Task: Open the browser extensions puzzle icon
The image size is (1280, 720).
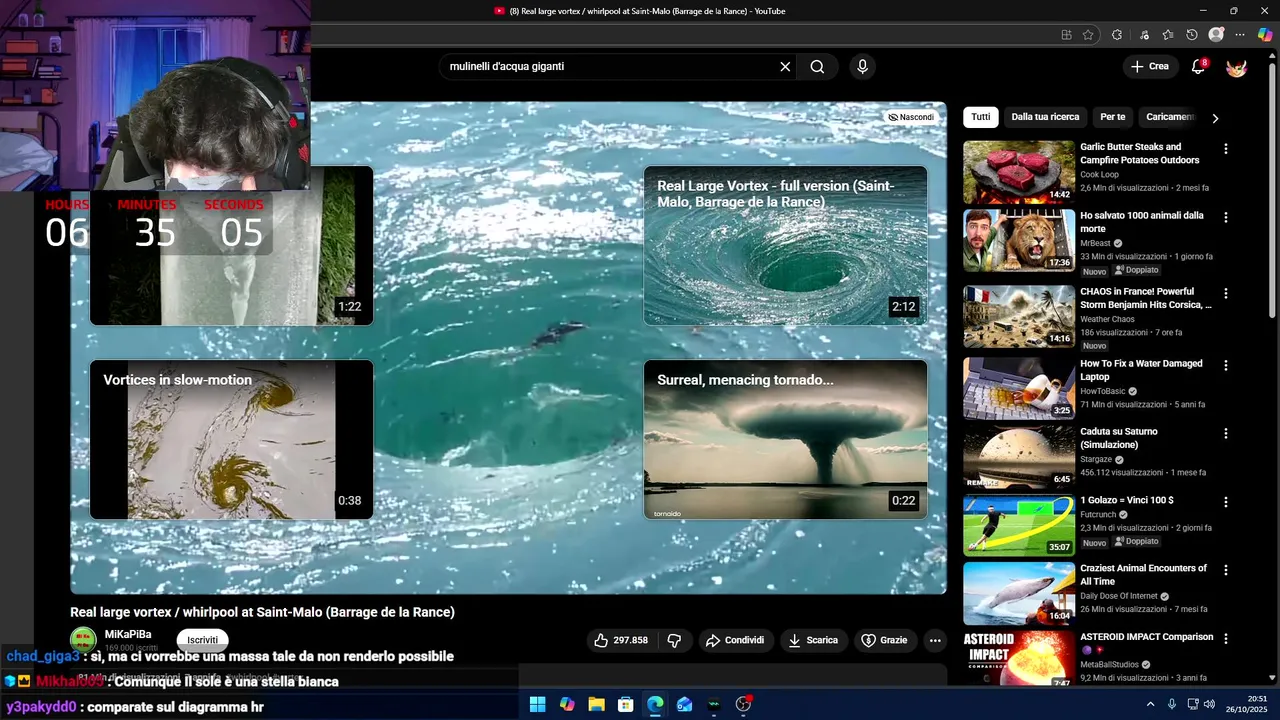Action: pos(1117,35)
